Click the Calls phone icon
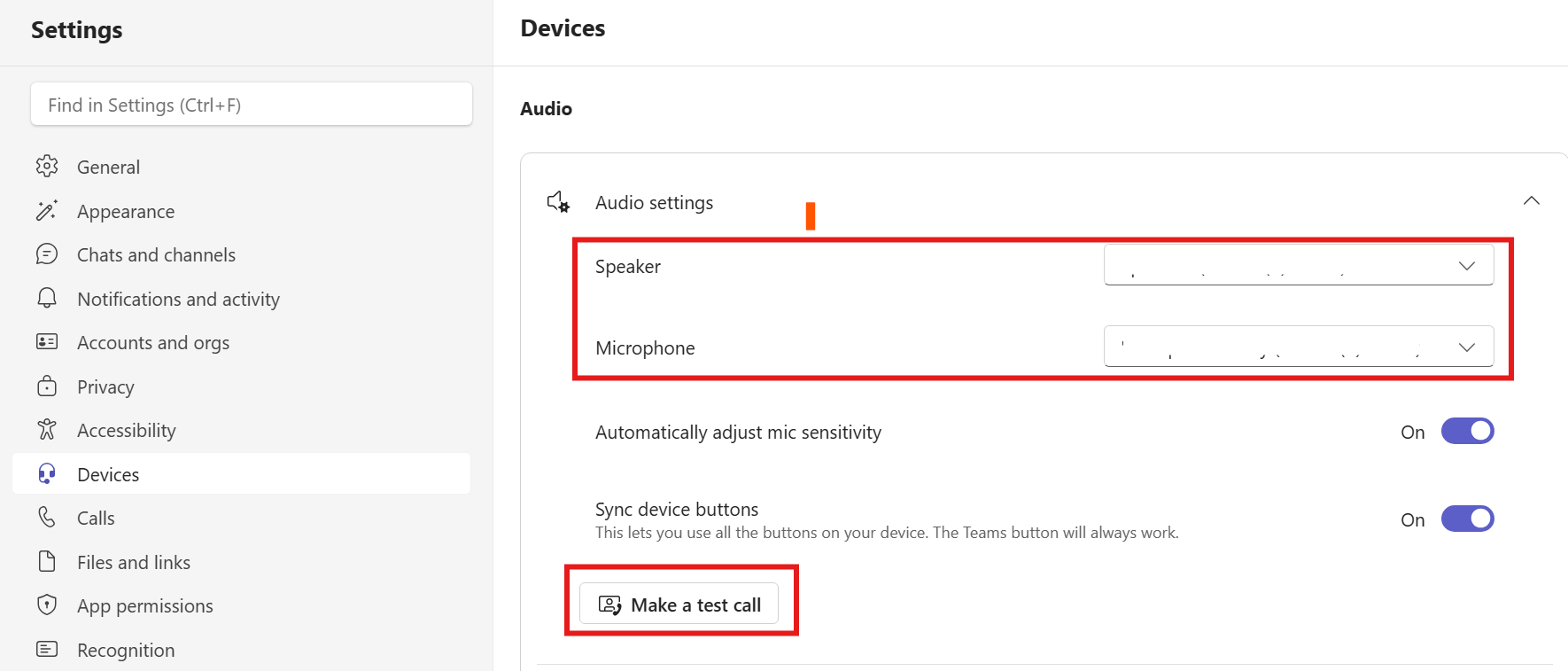The width and height of the screenshot is (1568, 671). point(47,518)
